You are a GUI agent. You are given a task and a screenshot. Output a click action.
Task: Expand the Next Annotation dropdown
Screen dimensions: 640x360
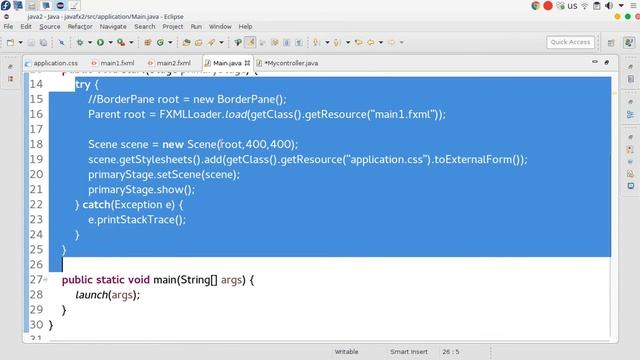pos(327,42)
